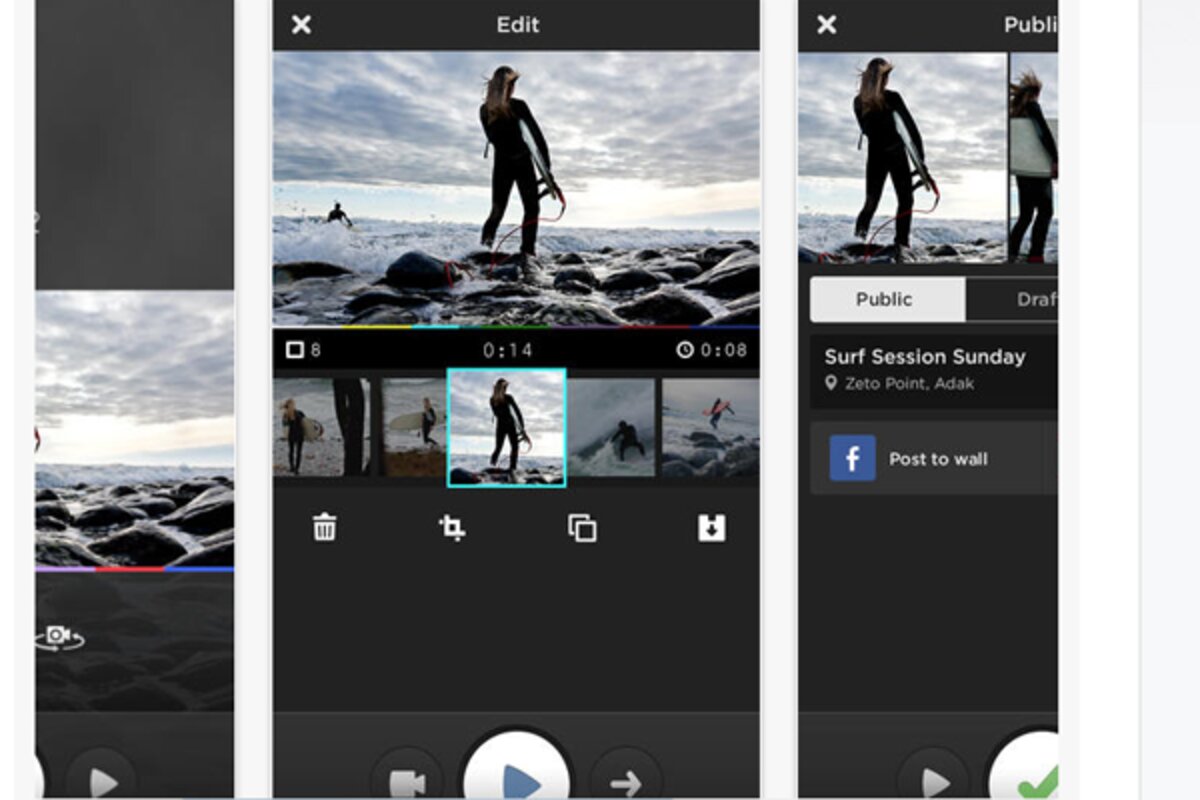Open the standing surfer thumbnail in the Publish screen

click(902, 158)
